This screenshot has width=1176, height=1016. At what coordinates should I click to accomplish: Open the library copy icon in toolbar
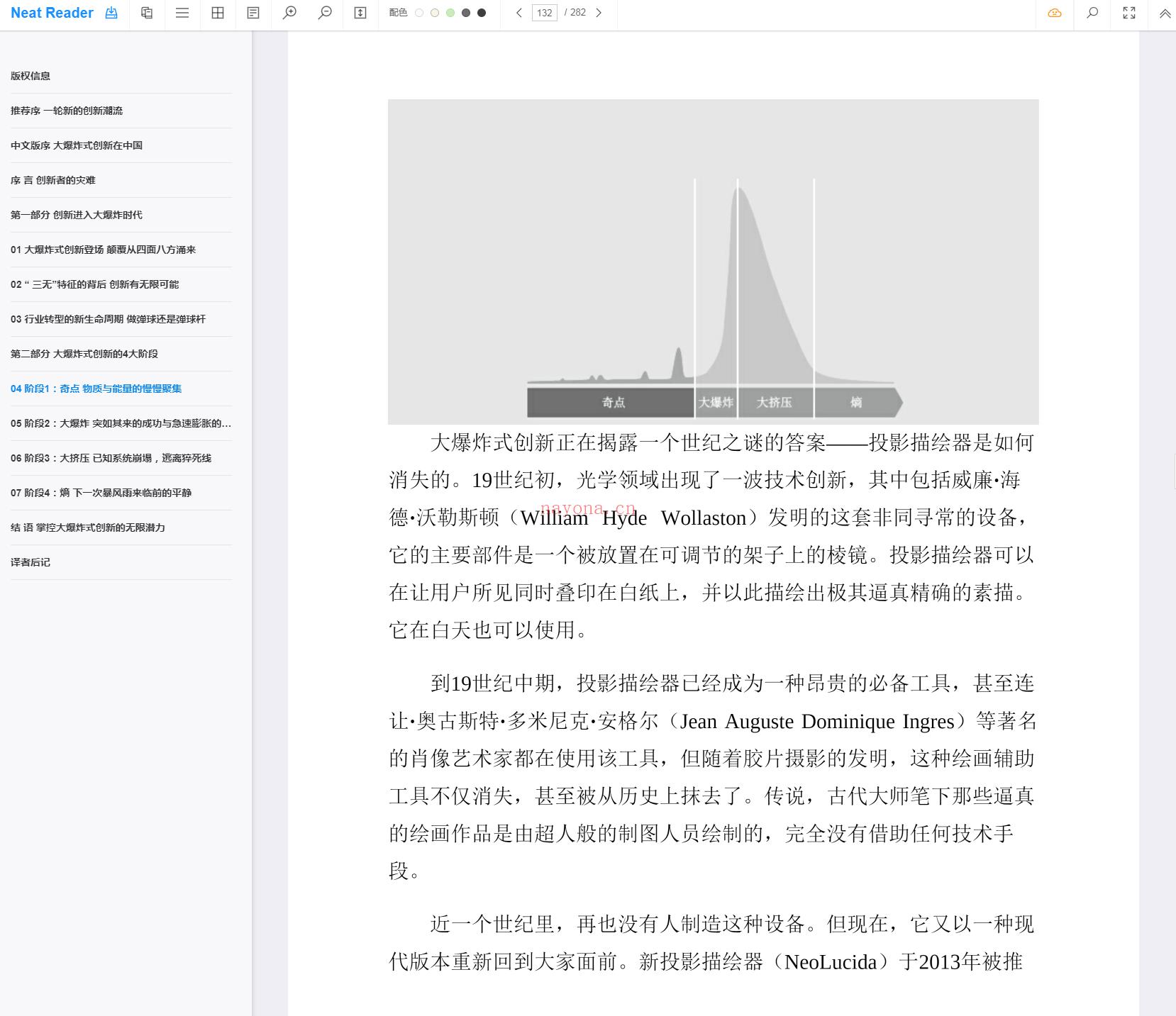coord(147,13)
